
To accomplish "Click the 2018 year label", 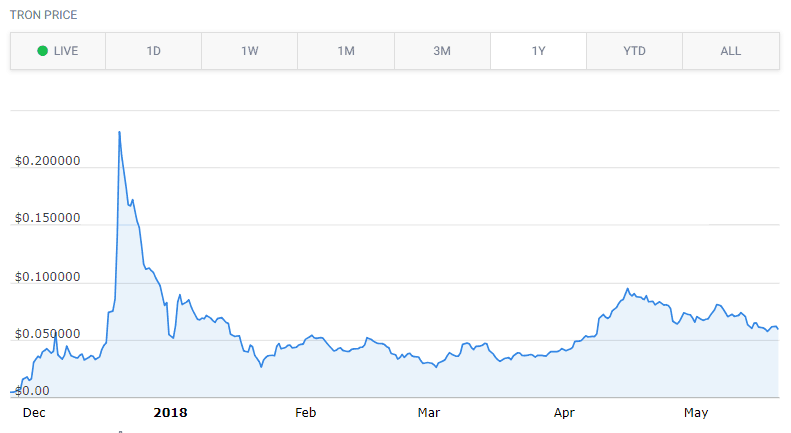I will click(x=171, y=413).
